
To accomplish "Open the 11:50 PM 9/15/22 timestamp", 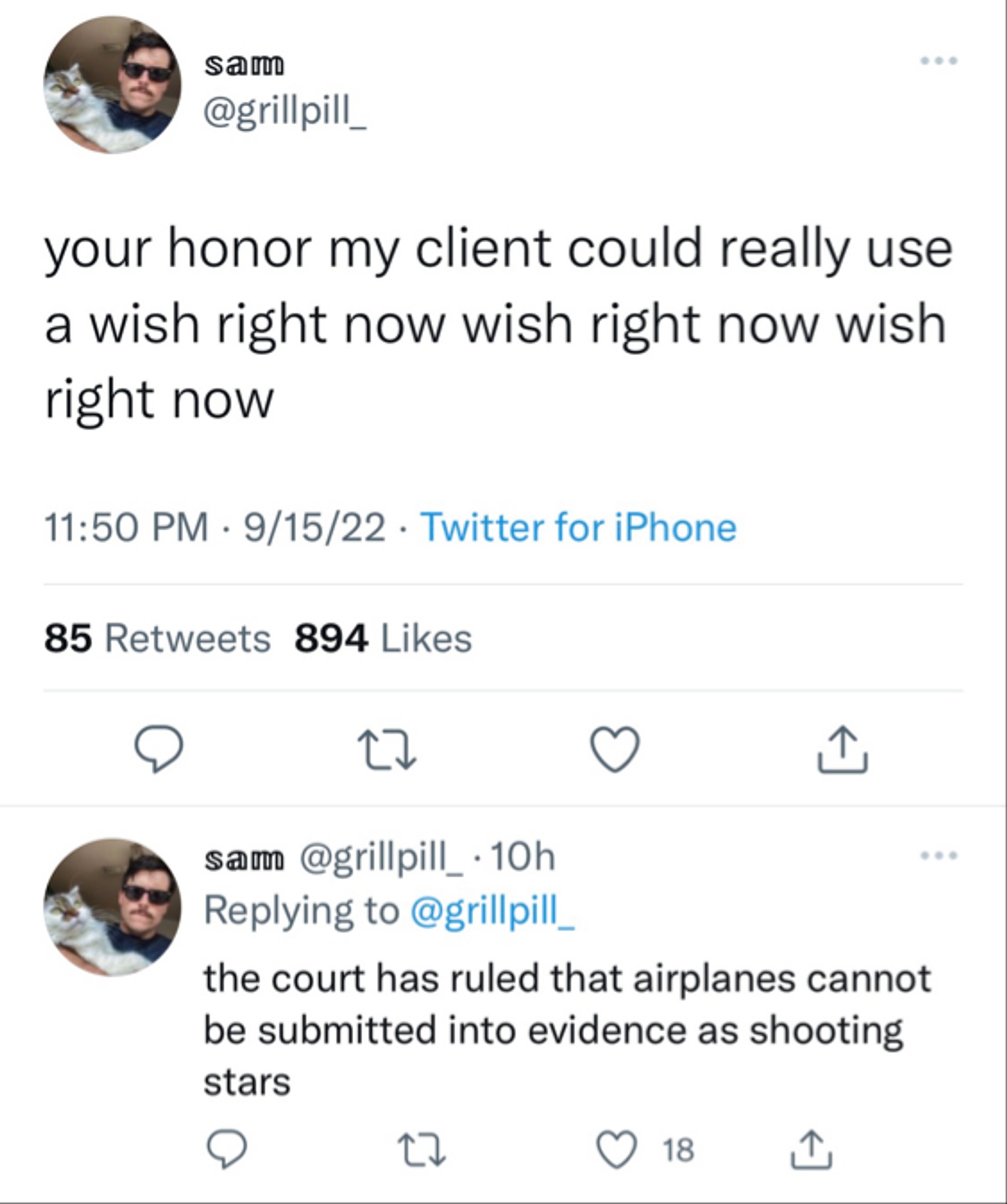I will coord(215,527).
